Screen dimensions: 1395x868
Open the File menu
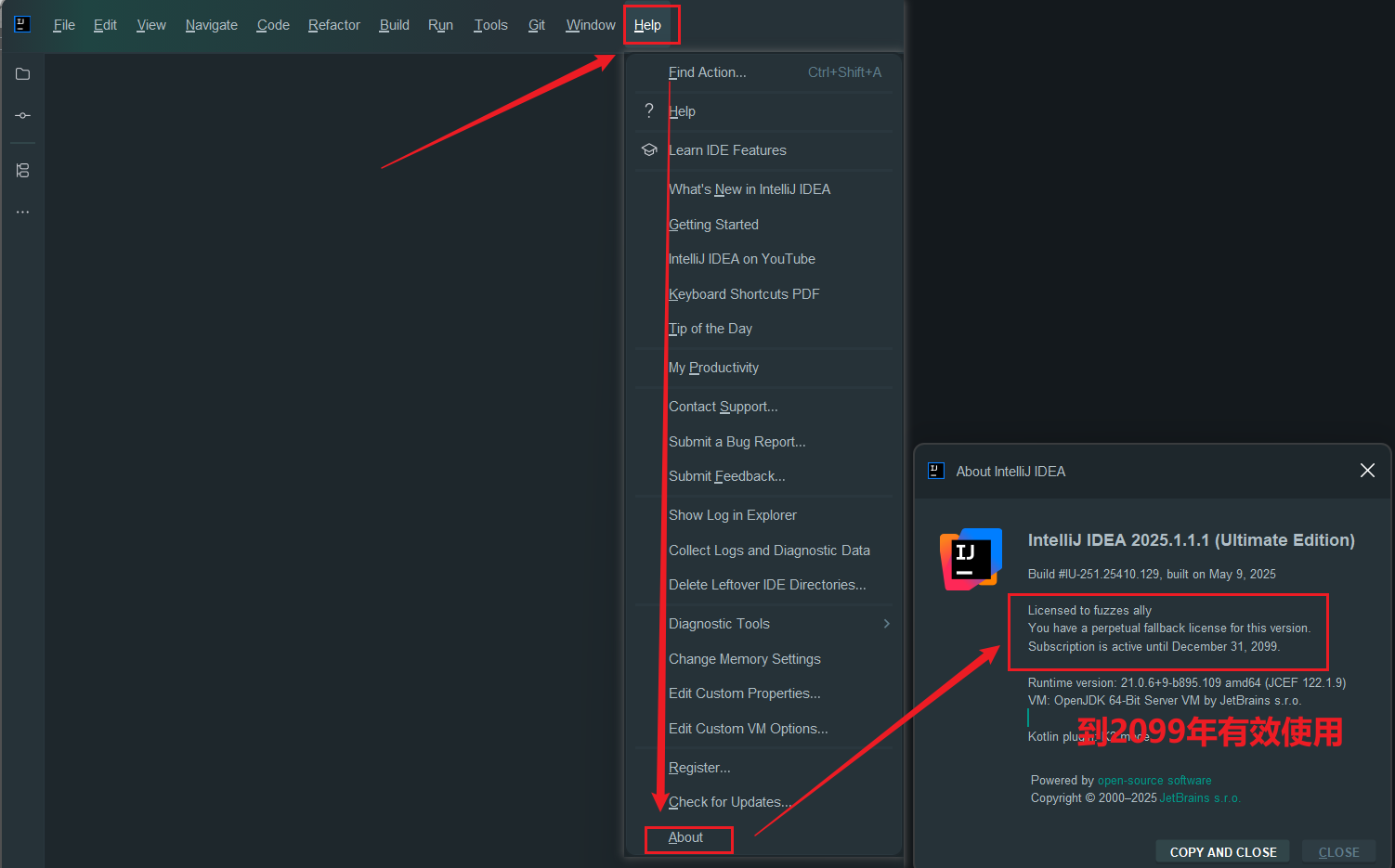click(64, 25)
